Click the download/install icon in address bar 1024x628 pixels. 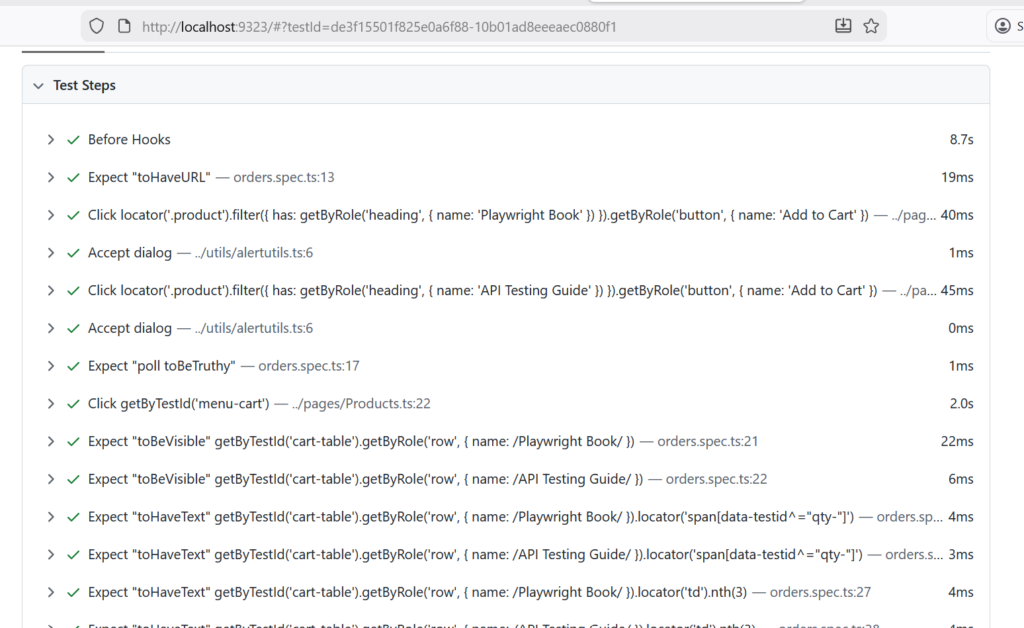point(843,26)
